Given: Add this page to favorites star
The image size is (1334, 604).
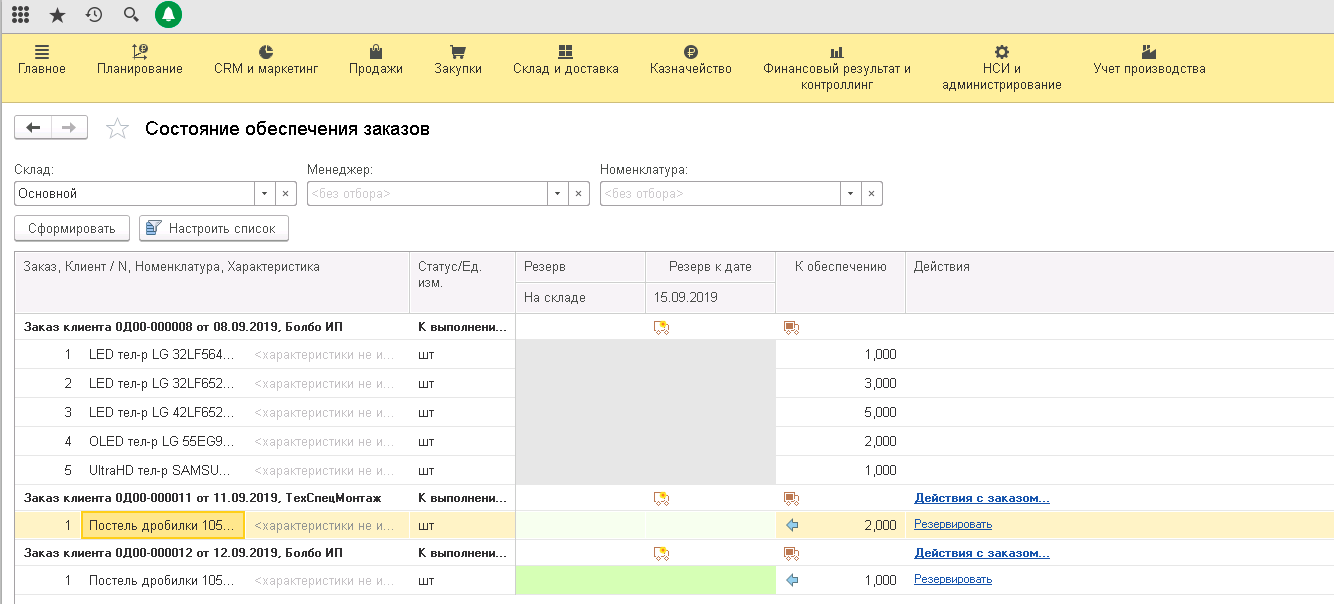Looking at the screenshot, I should click(x=118, y=129).
